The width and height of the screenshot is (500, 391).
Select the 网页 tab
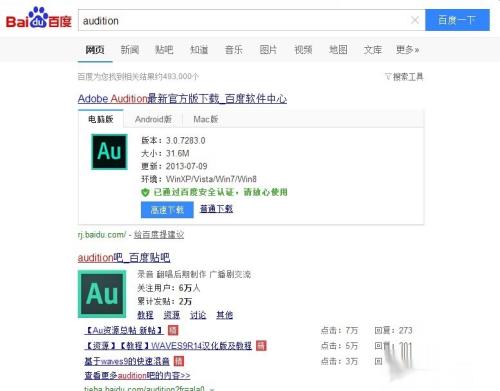(95, 50)
